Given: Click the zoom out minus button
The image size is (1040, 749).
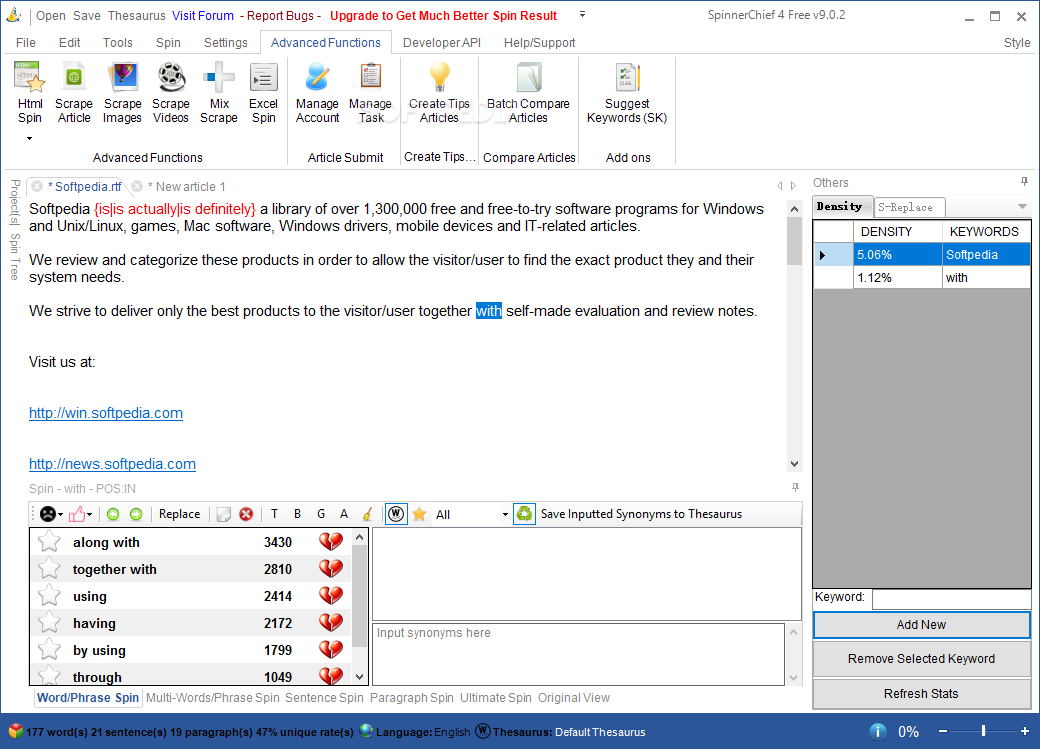Looking at the screenshot, I should (943, 730).
